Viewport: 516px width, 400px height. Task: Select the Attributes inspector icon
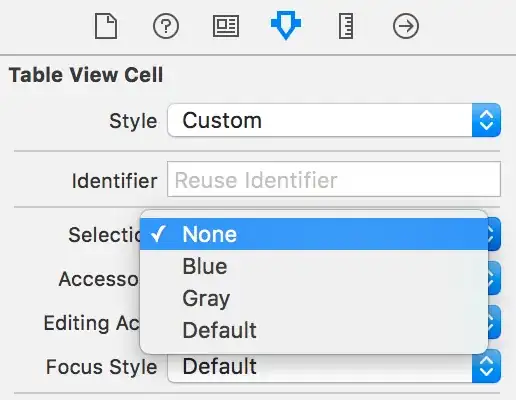click(x=286, y=25)
